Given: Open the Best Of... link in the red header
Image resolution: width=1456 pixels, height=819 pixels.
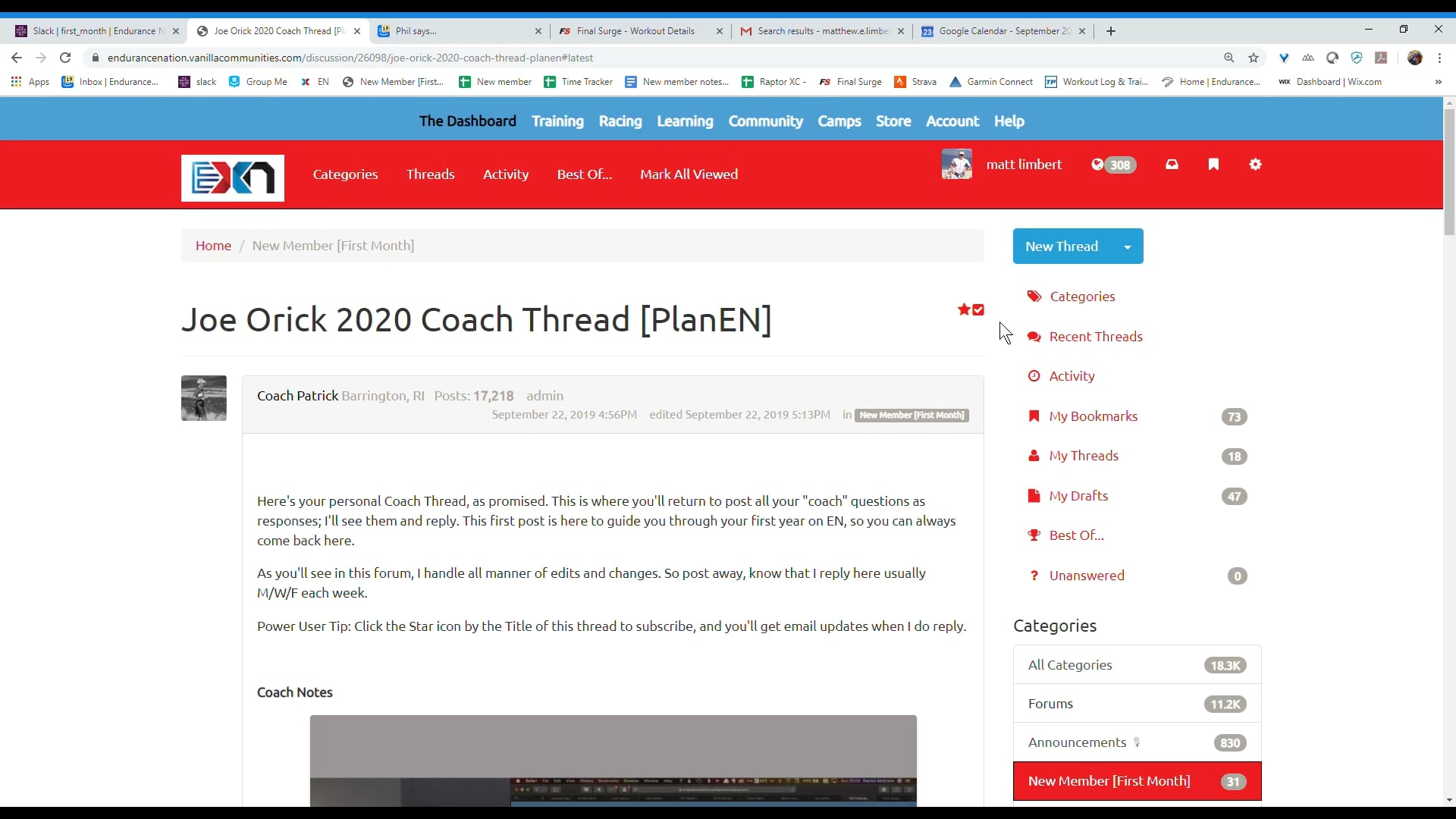Looking at the screenshot, I should point(584,174).
